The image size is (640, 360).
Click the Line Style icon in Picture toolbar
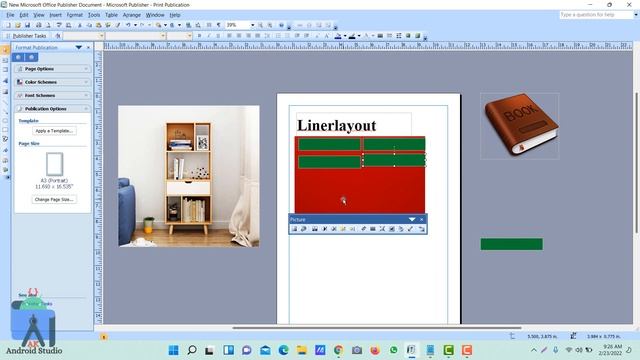click(373, 229)
